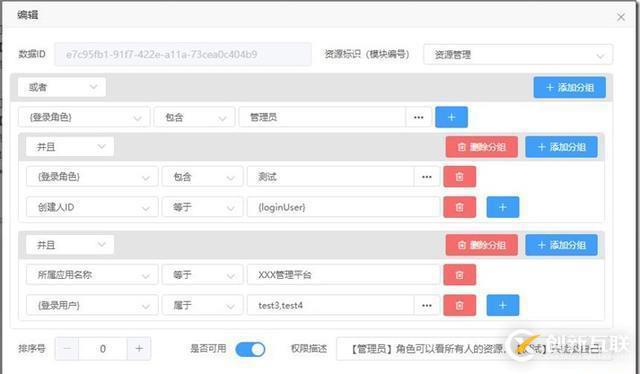Open the 创建人ID field dropdown
The height and width of the screenshot is (374, 640).
click(92, 207)
